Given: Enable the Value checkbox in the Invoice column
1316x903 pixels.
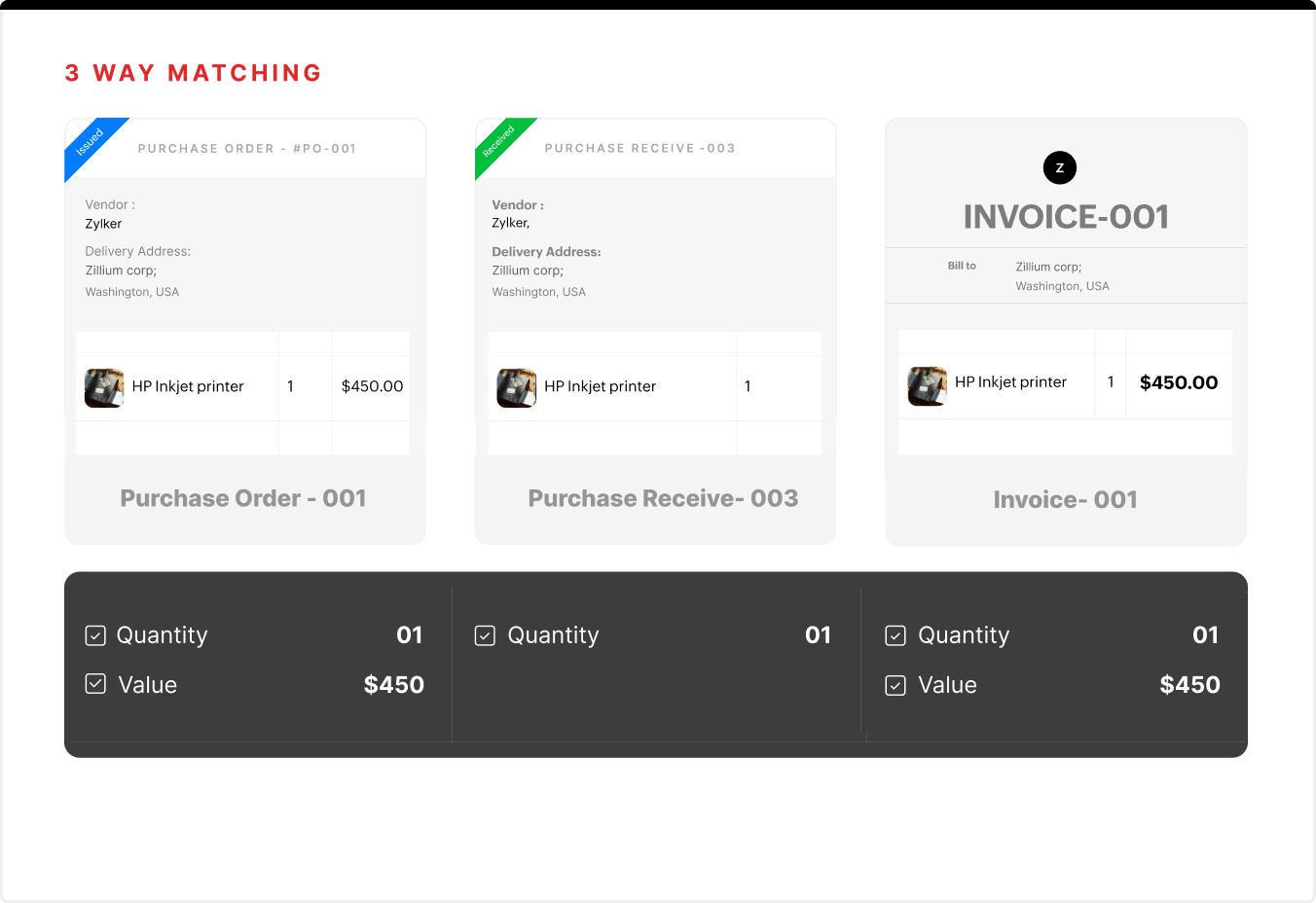Looking at the screenshot, I should (895, 684).
